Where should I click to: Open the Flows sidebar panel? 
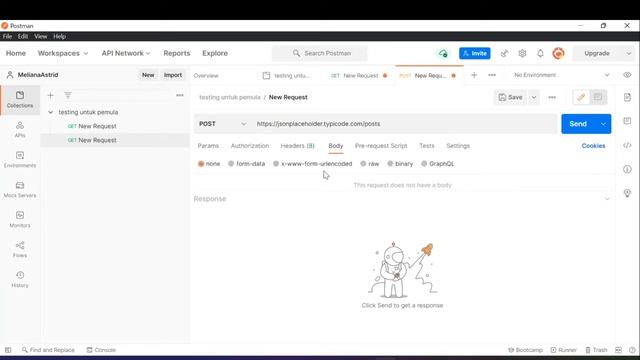click(20, 249)
